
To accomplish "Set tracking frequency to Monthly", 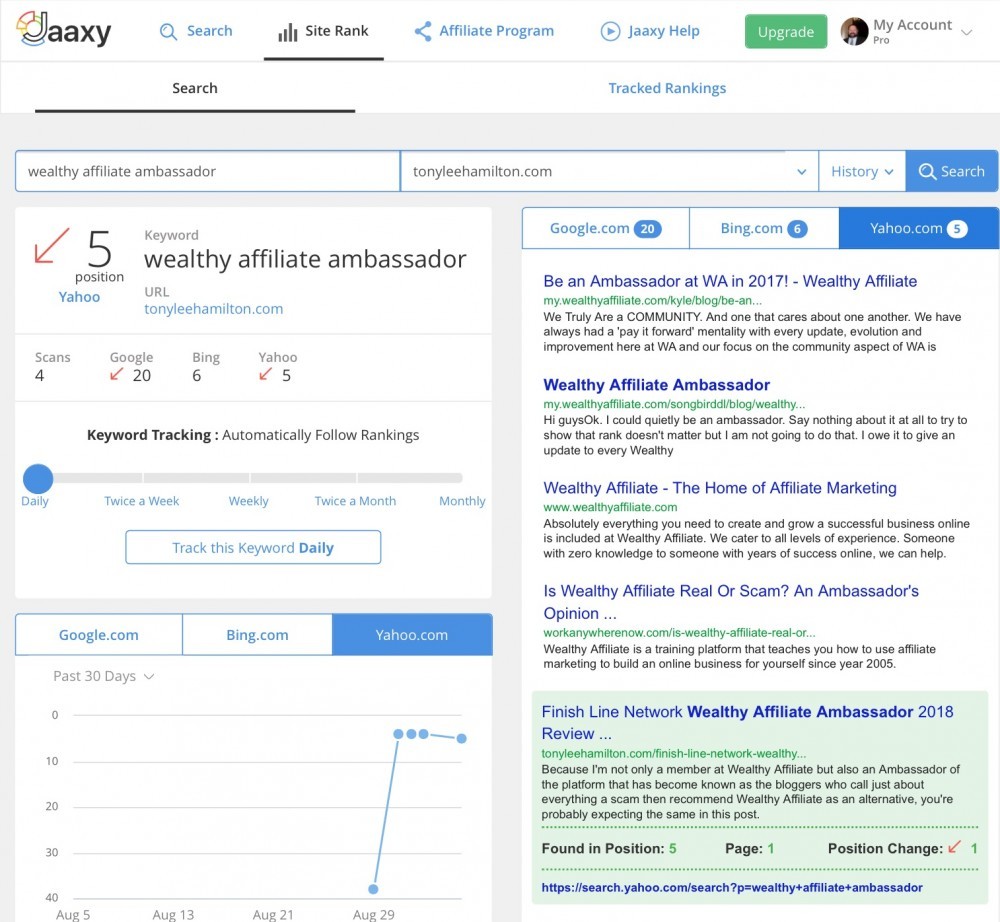I will click(x=462, y=501).
